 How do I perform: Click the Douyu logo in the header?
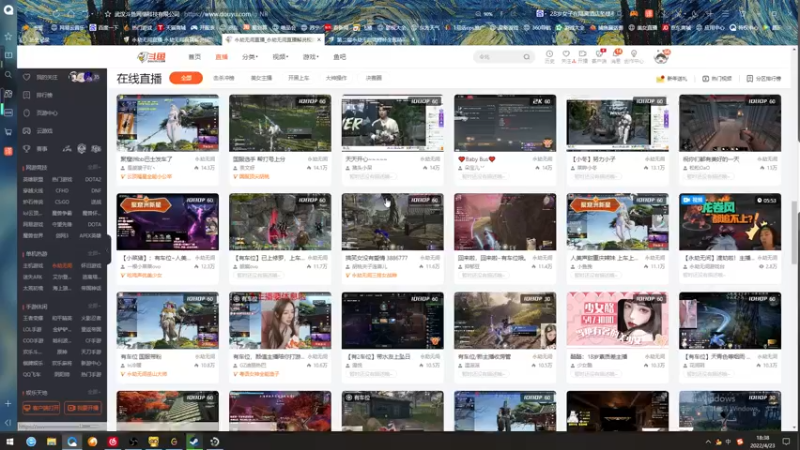click(x=152, y=57)
